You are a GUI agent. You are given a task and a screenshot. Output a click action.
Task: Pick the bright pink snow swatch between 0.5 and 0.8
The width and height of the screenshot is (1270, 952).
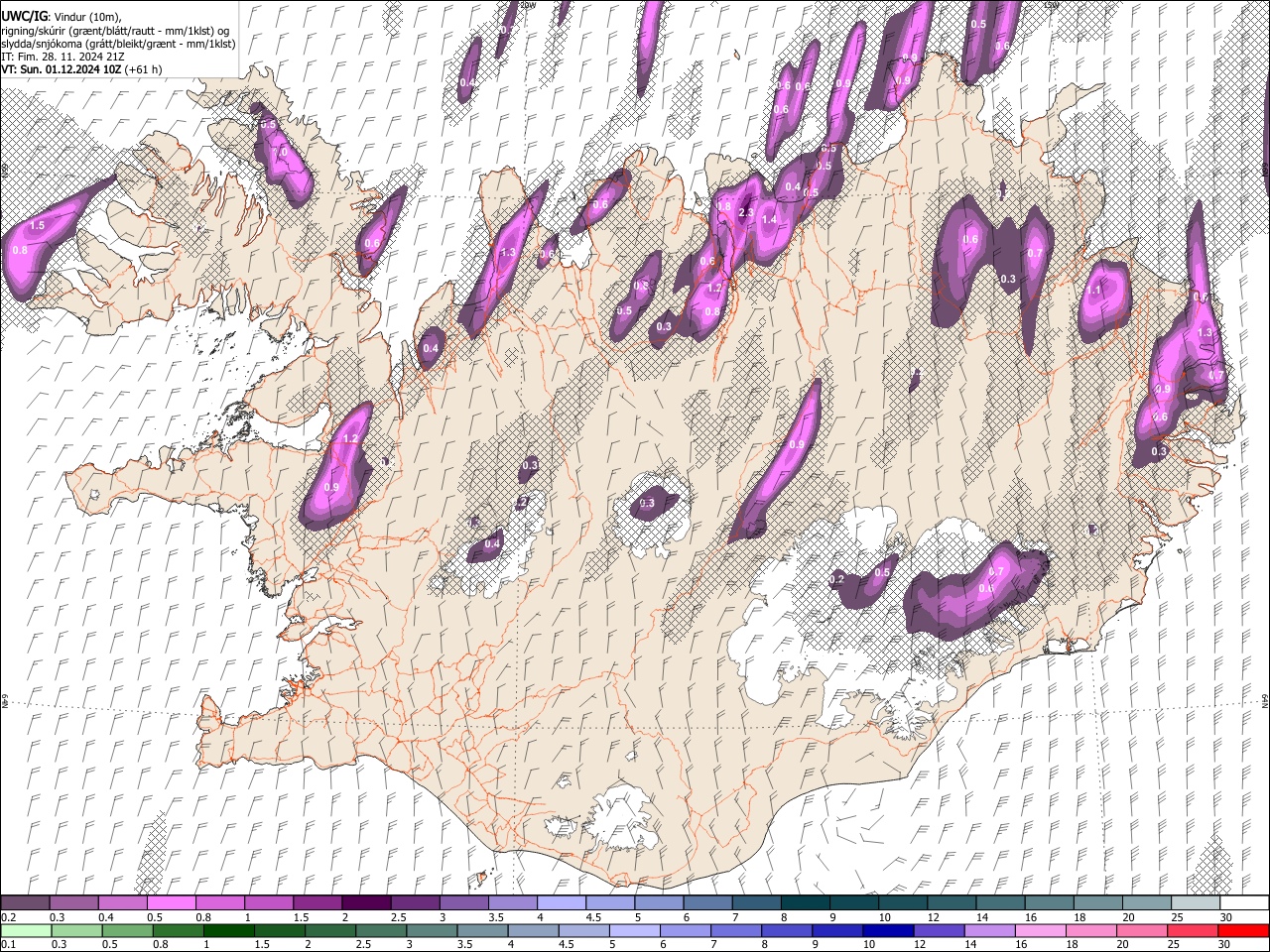[171, 903]
